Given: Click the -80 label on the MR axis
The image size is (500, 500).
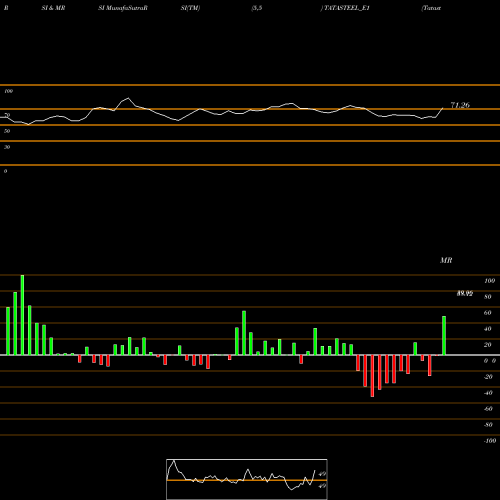Looking at the screenshot, I should click(488, 425).
